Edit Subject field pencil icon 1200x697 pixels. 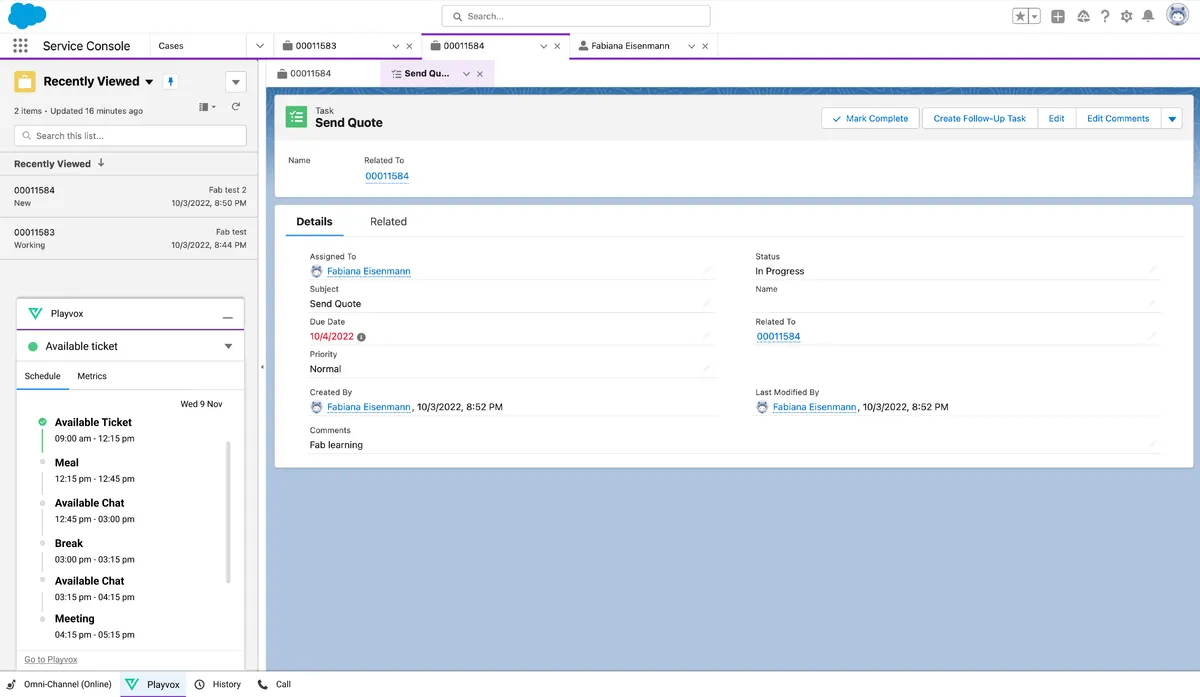coord(707,303)
